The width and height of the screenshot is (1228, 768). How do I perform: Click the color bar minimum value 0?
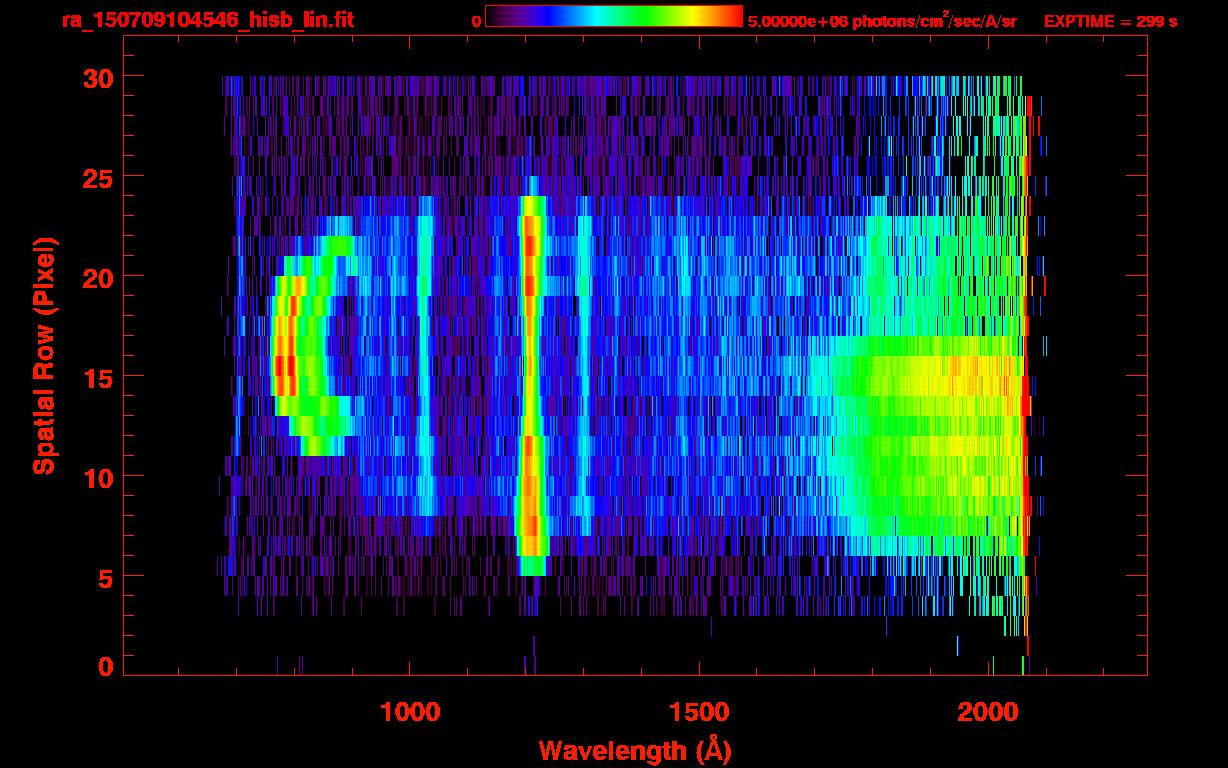(x=476, y=21)
